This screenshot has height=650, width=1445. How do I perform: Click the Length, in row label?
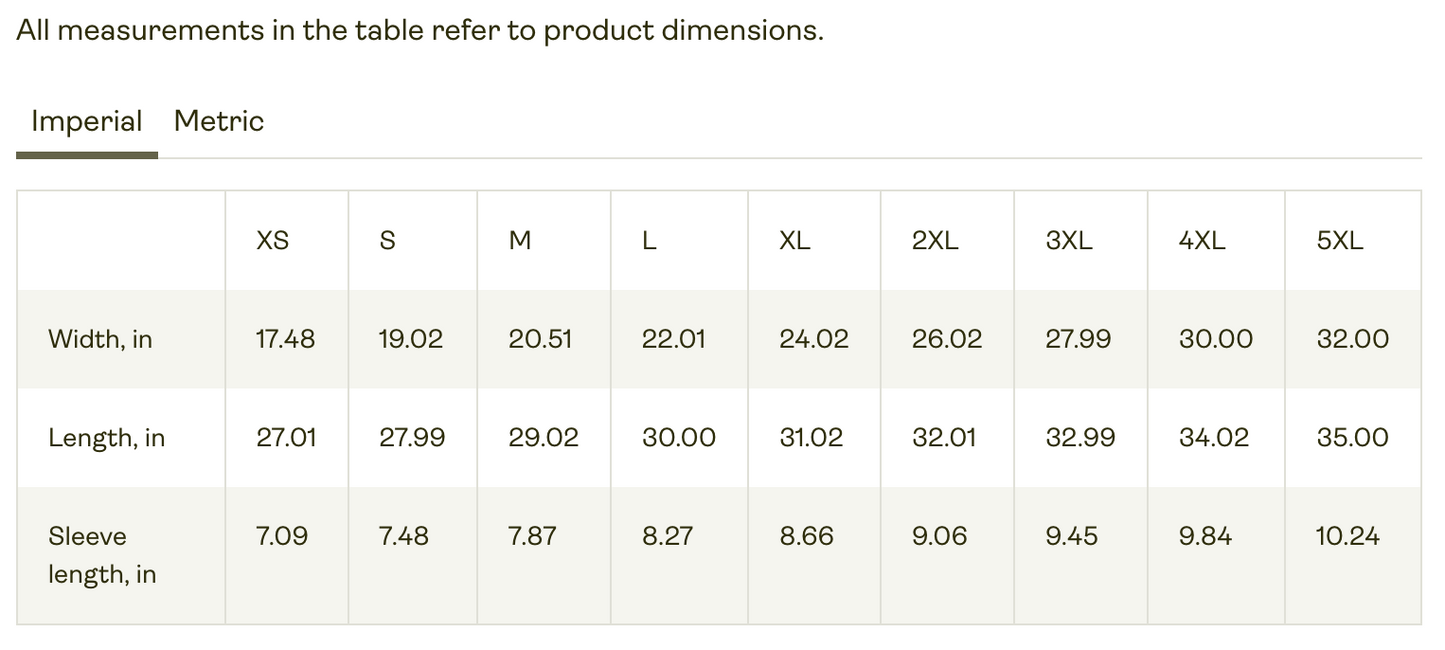pyautogui.click(x=106, y=438)
